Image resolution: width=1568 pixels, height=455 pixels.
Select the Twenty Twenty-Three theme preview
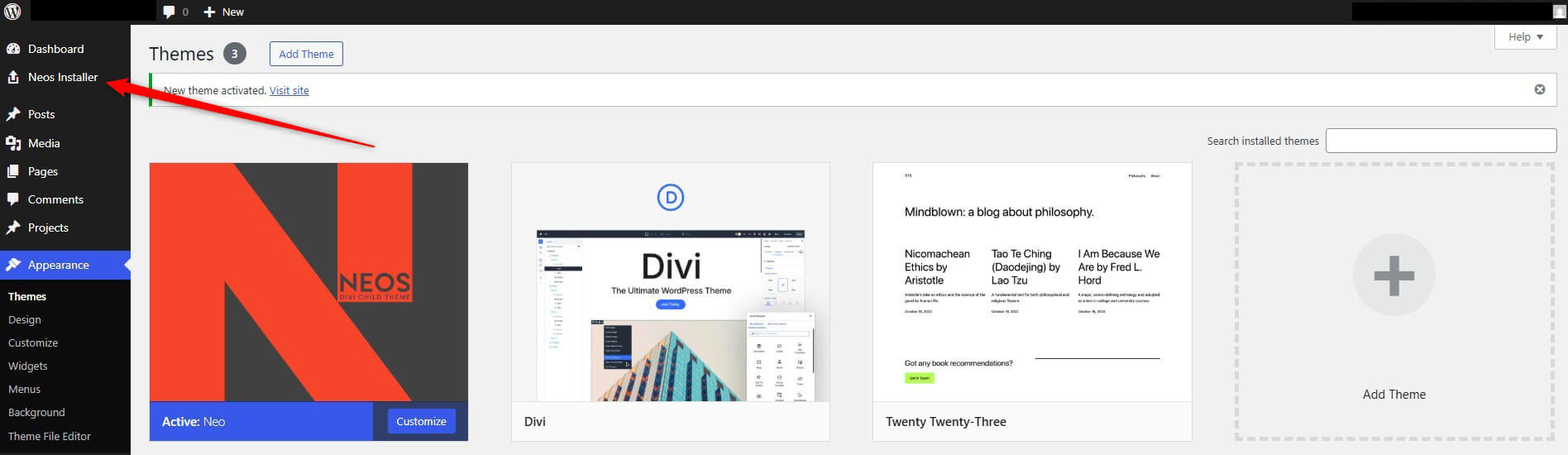(1032, 282)
